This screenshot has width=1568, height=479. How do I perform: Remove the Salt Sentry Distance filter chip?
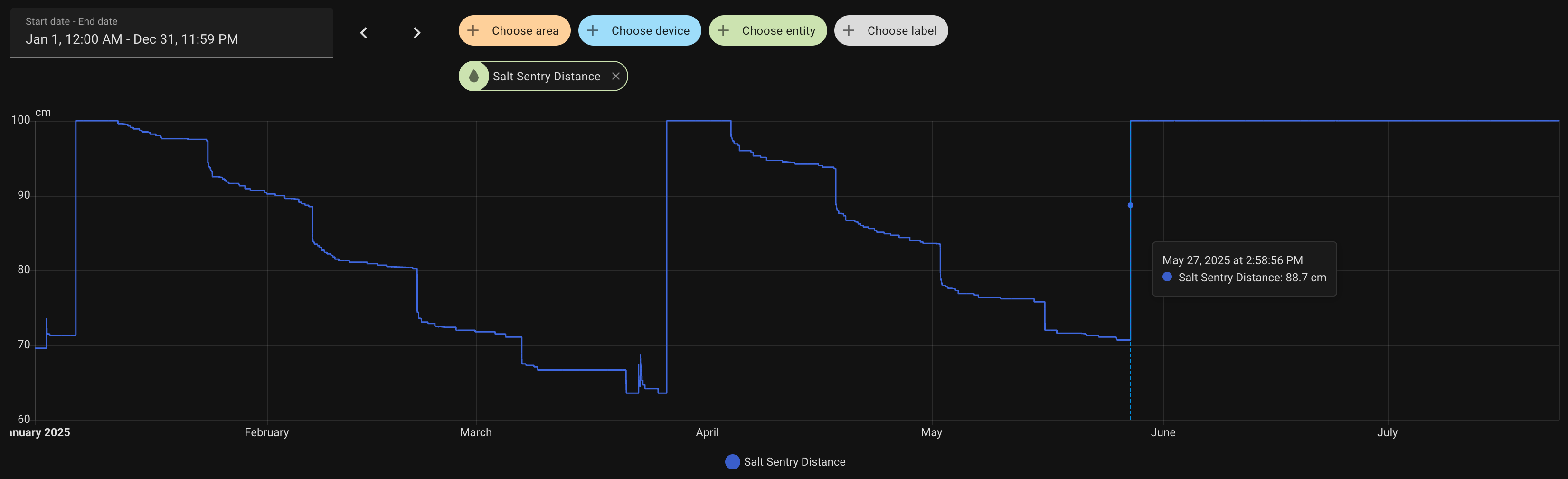pos(615,76)
